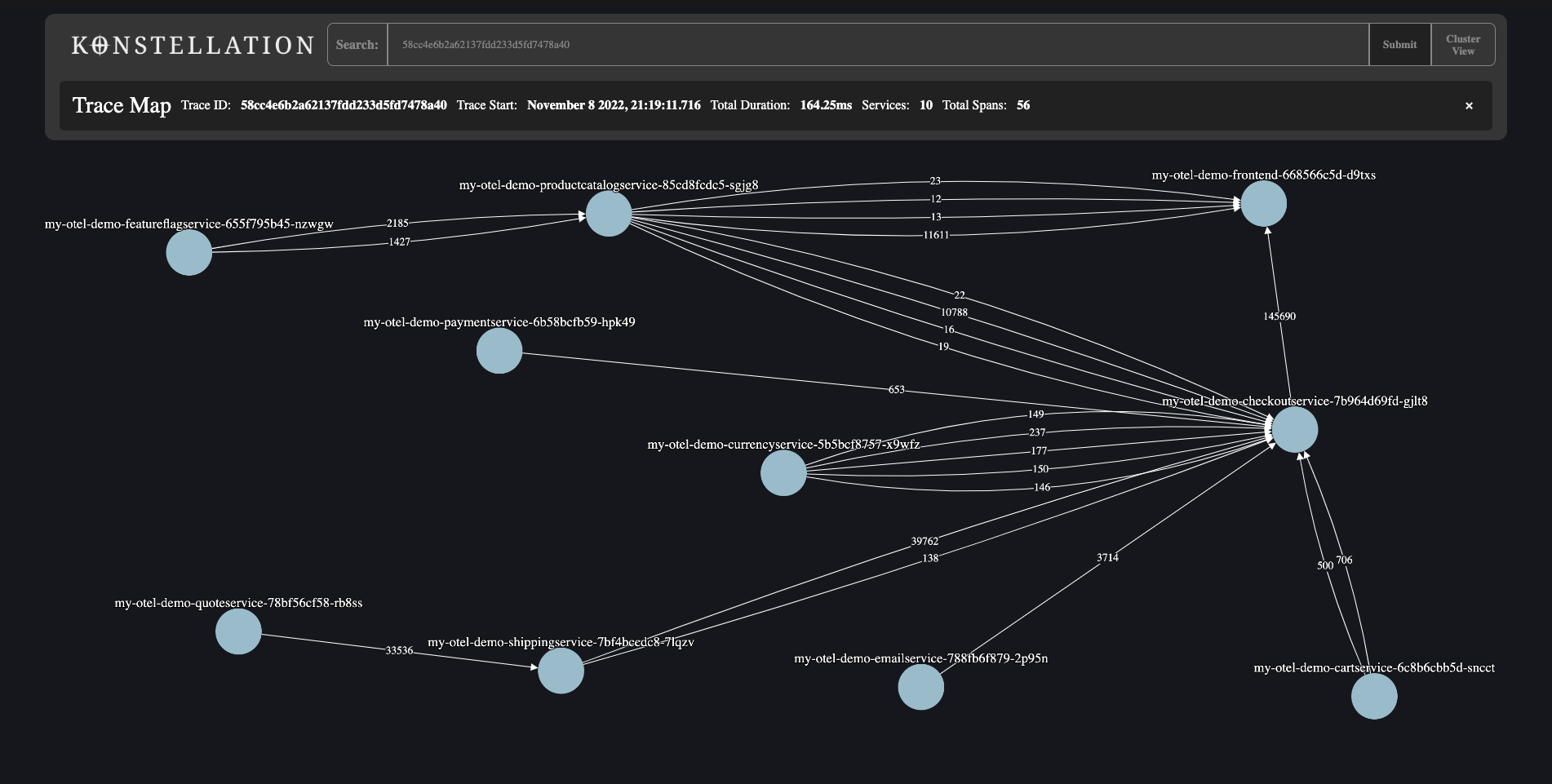
Task: Select the paymentservice node circle
Action: coord(499,351)
